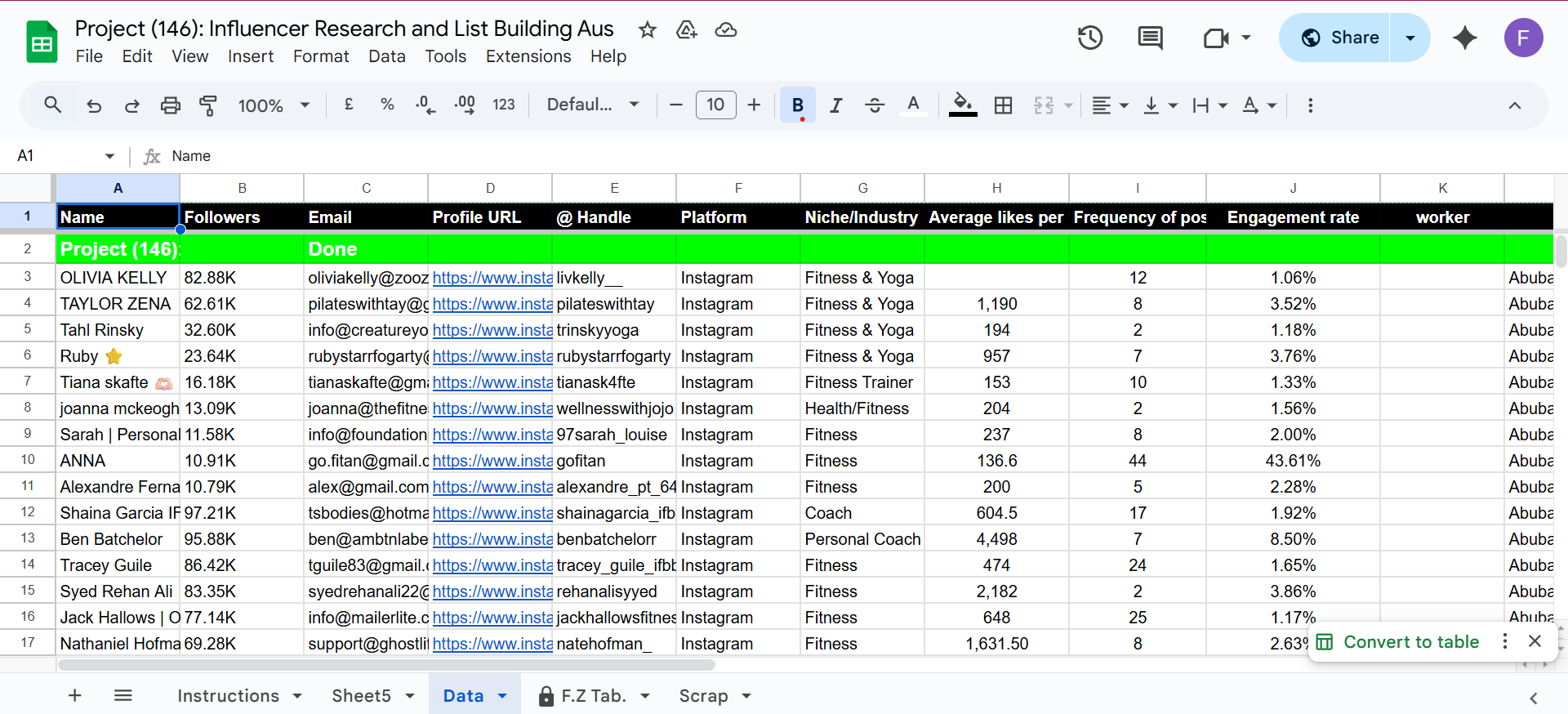
Task: Open the fill colour picker
Action: [963, 105]
